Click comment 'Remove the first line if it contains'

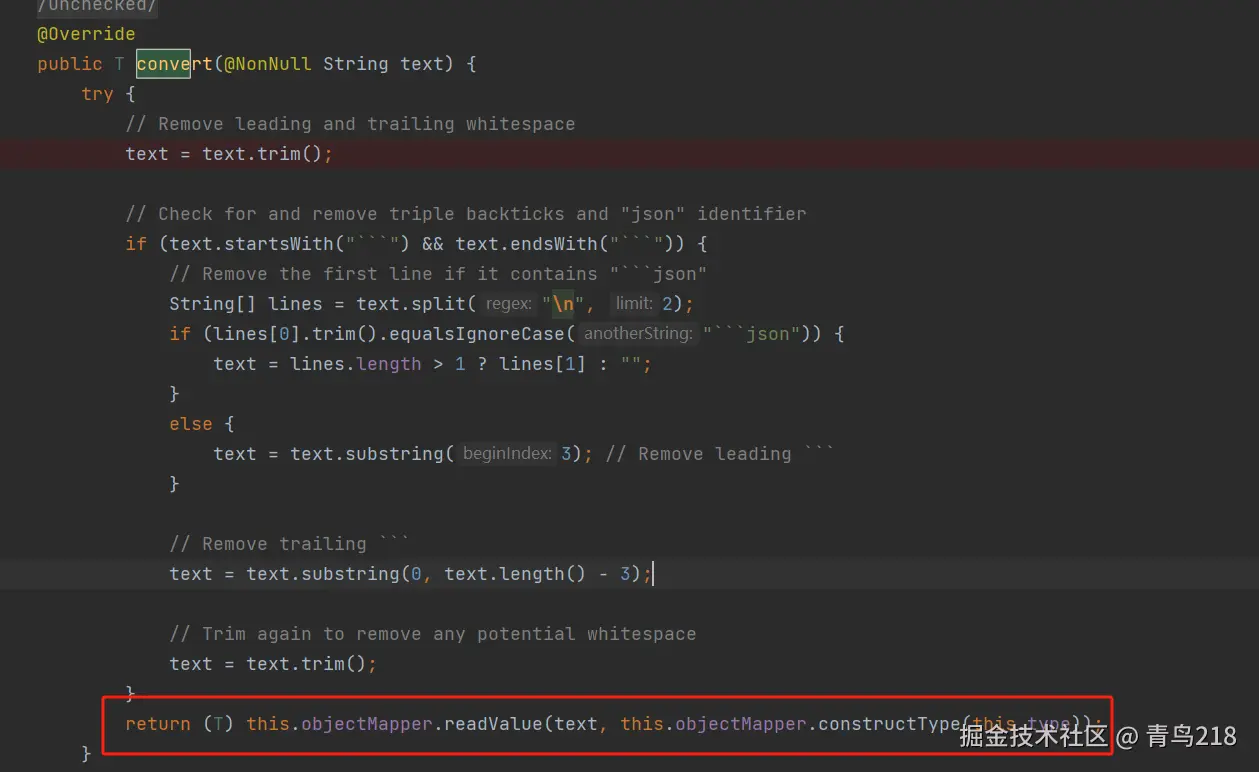point(438,274)
